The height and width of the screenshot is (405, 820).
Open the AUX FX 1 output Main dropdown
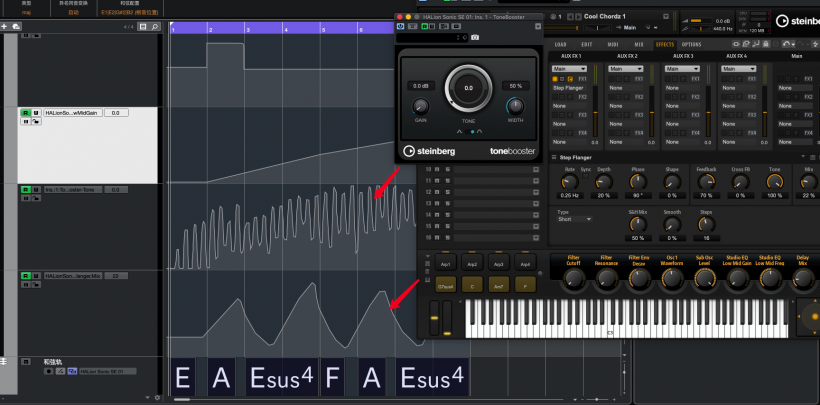pyautogui.click(x=569, y=69)
